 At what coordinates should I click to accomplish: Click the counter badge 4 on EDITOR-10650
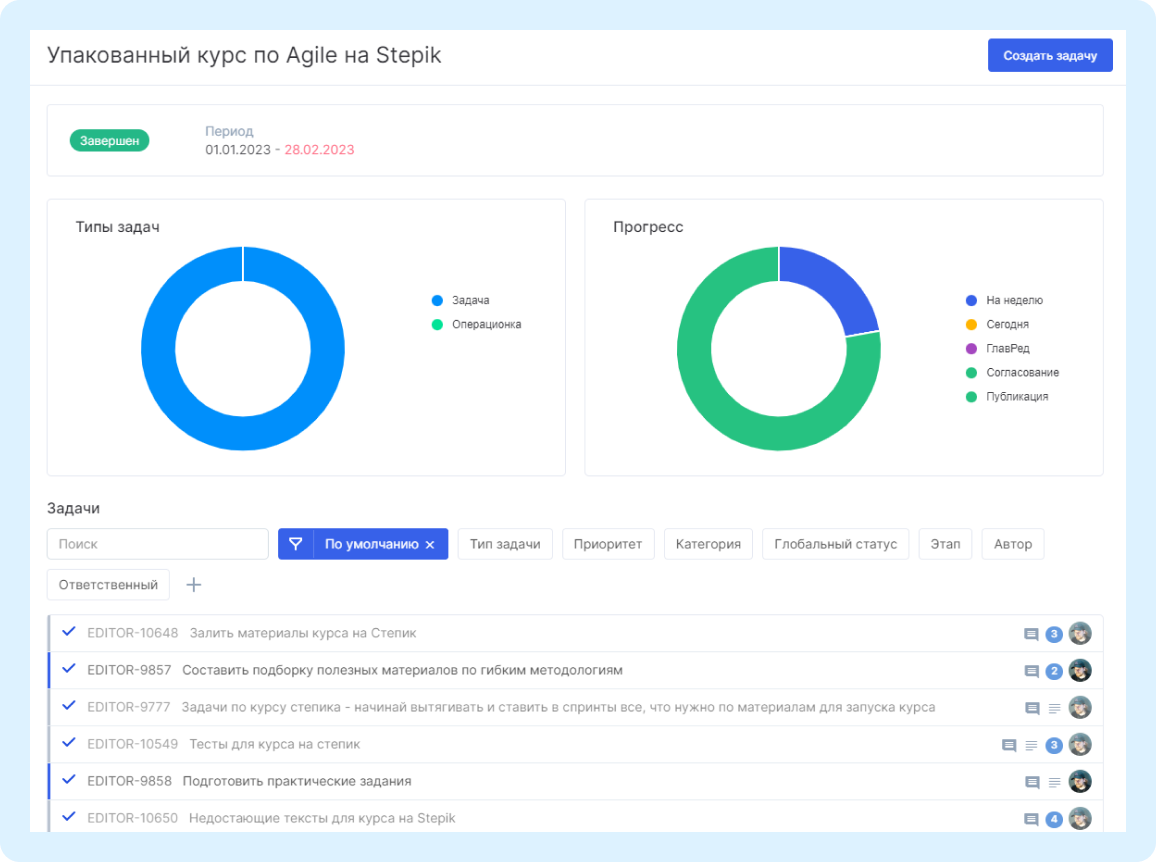(x=1054, y=818)
